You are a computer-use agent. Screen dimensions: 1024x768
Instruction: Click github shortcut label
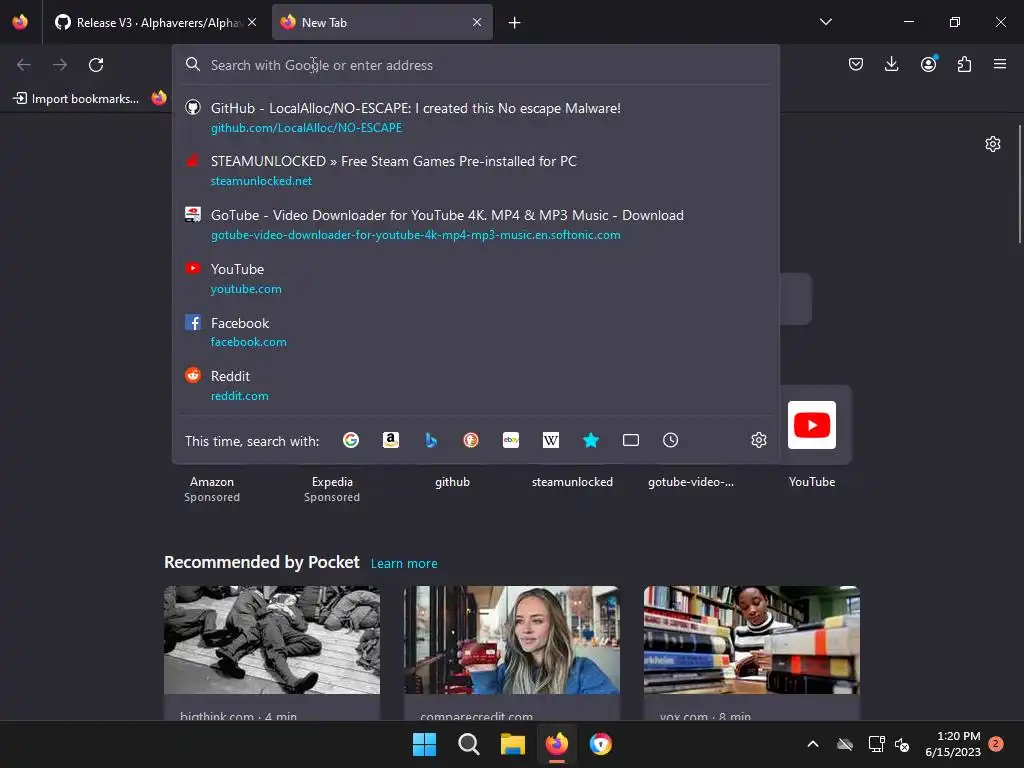click(x=453, y=482)
